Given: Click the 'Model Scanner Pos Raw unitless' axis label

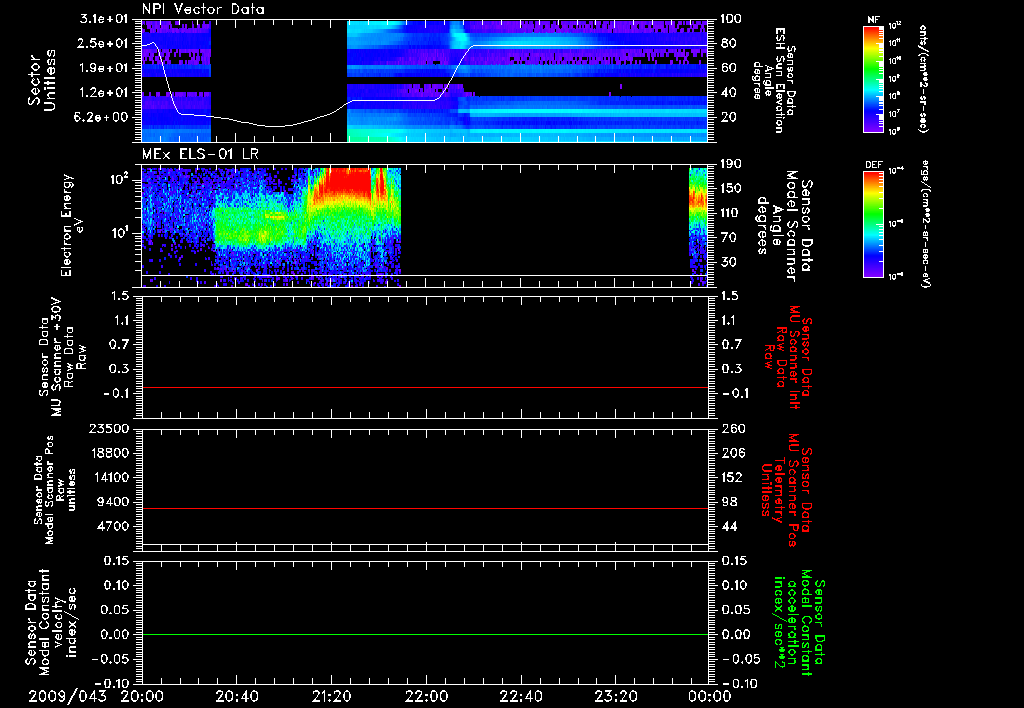Looking at the screenshot, I should (55, 490).
